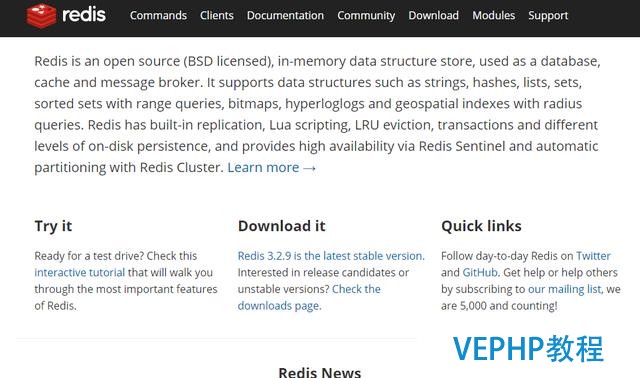Image resolution: width=640 pixels, height=378 pixels.
Task: Open the Check the downloads page link
Action: [x=309, y=297]
